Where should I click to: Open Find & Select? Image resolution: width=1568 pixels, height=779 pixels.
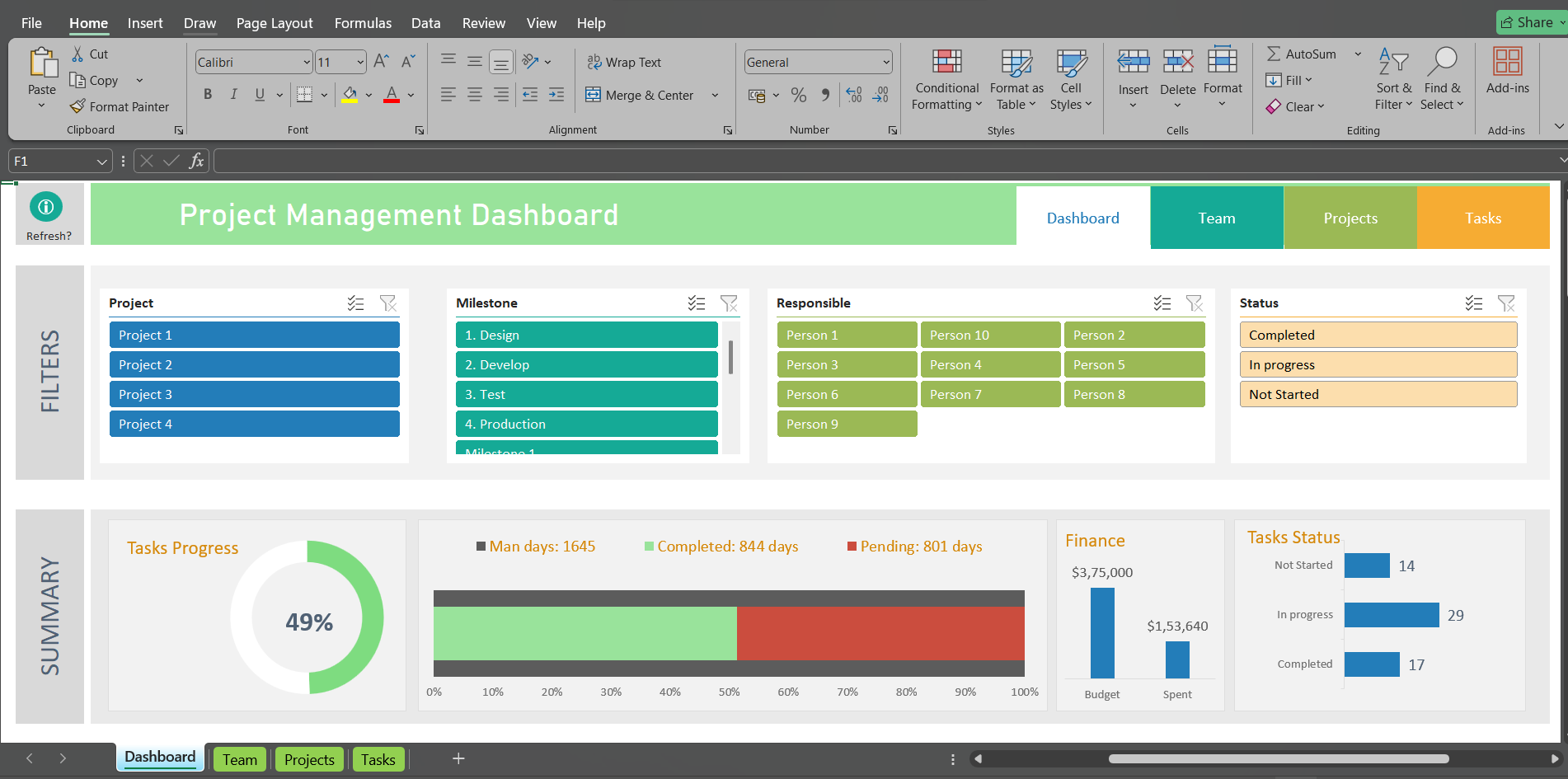(1443, 79)
